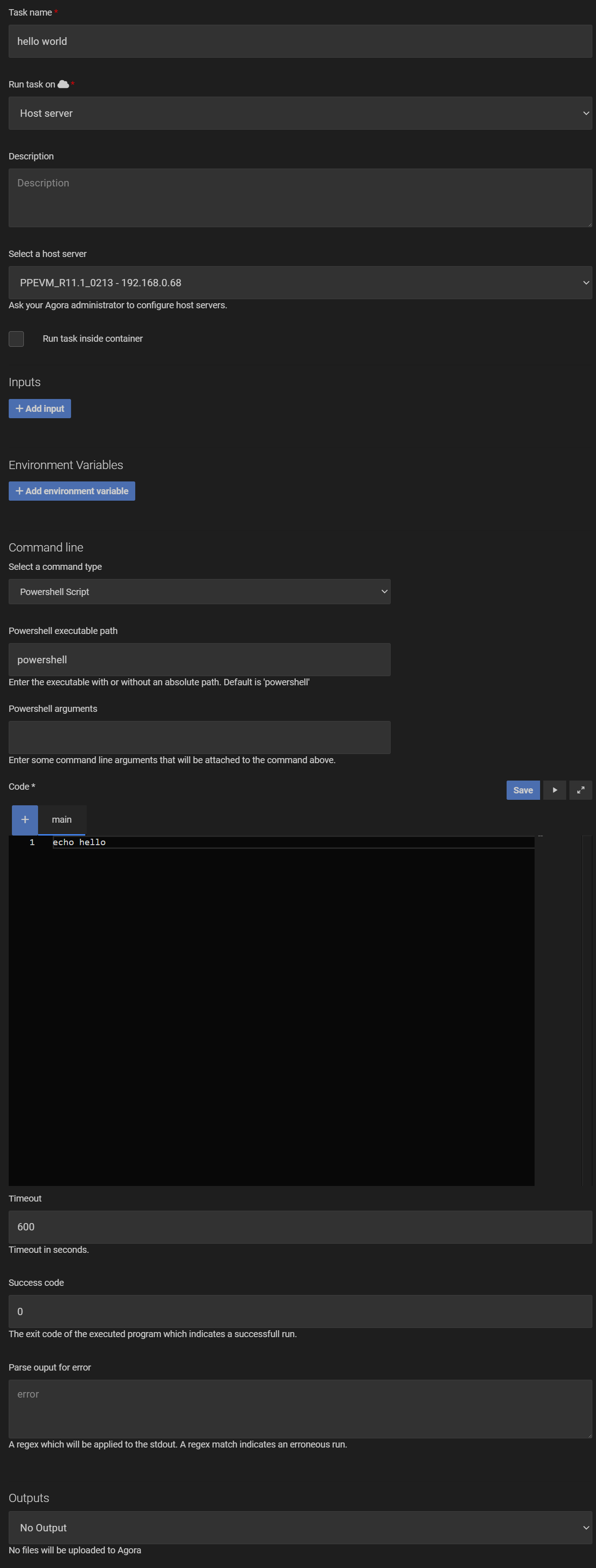Click the run code play icon
This screenshot has width=596, height=1568.
[x=554, y=790]
